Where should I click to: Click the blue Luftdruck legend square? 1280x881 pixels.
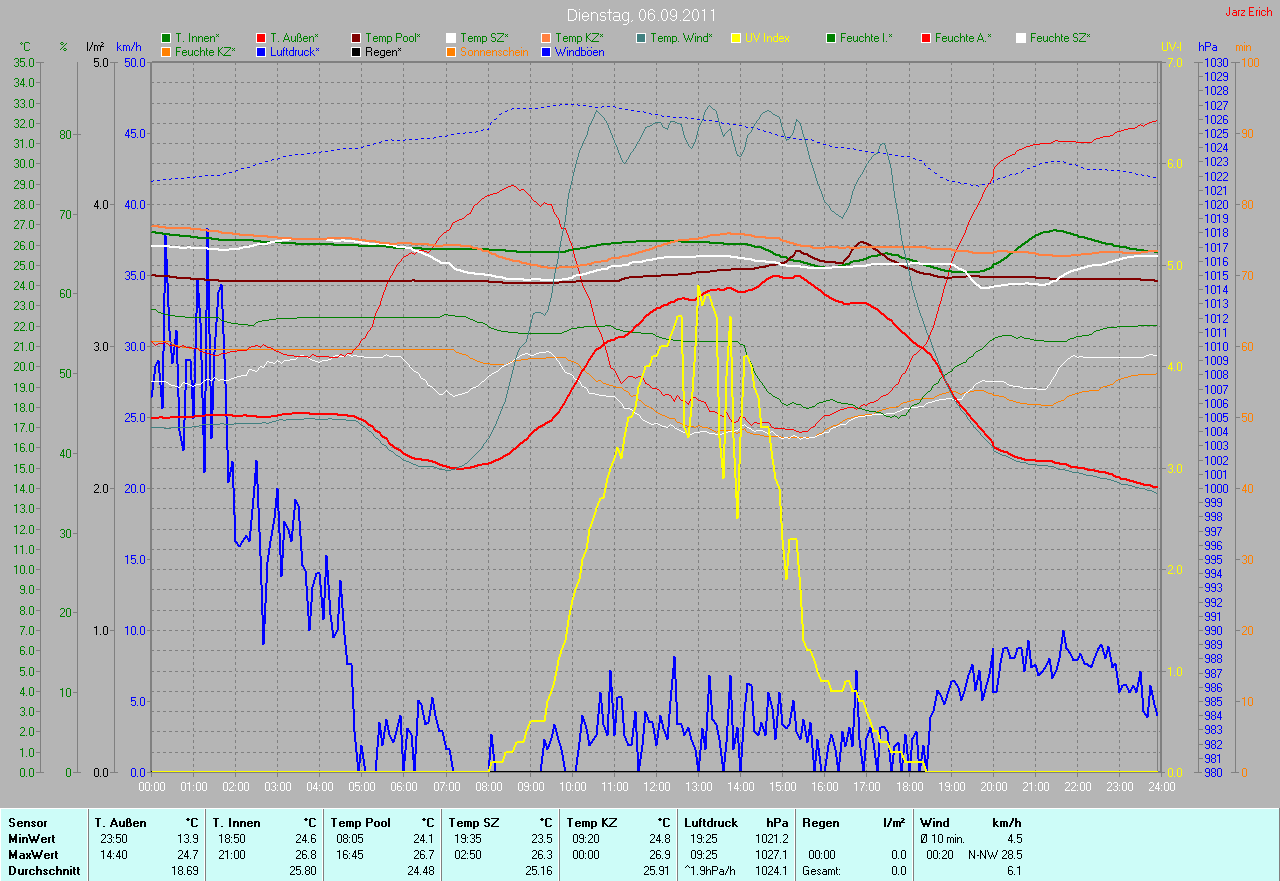[x=261, y=51]
